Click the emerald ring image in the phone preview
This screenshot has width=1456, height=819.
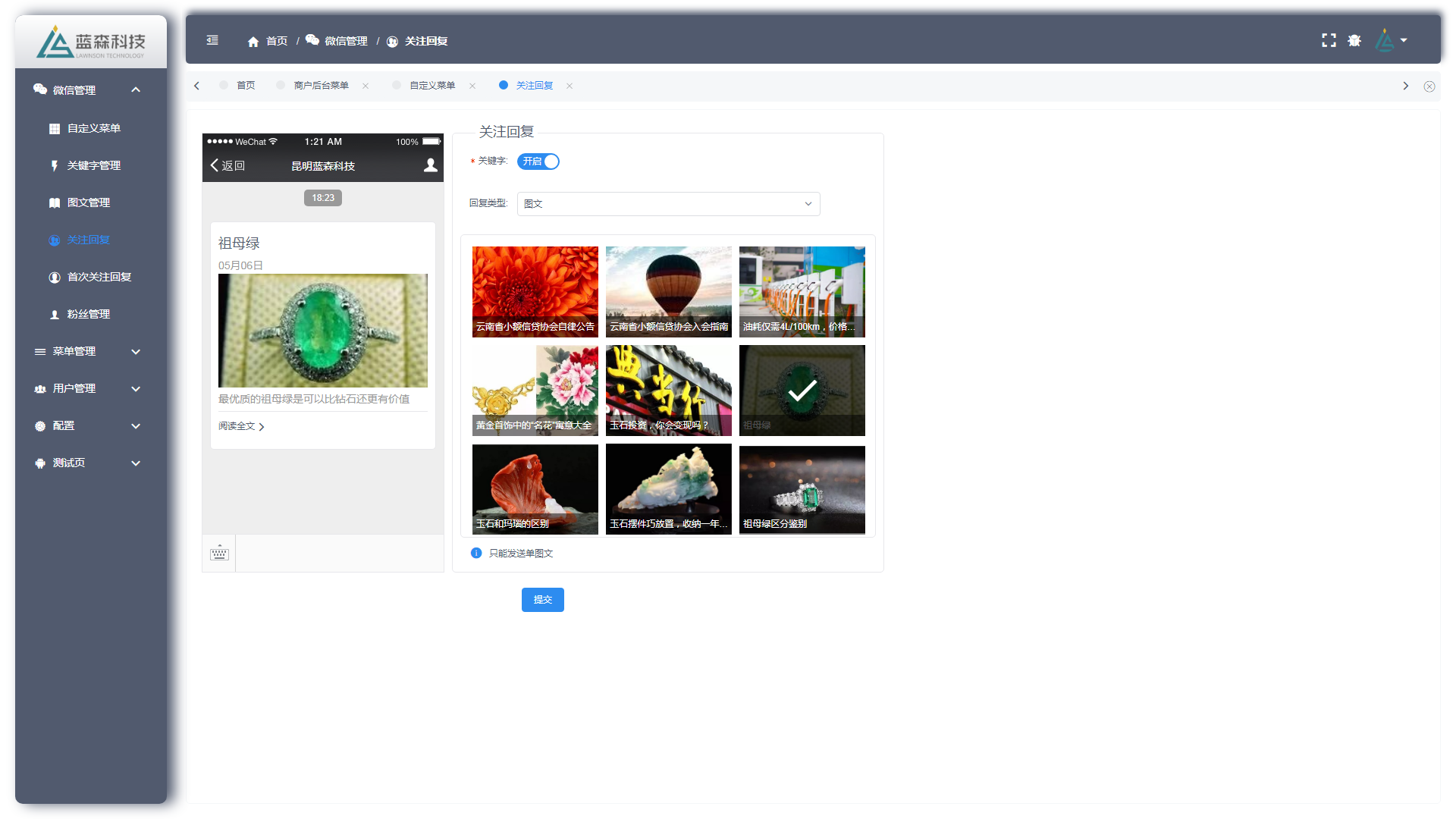[323, 331]
